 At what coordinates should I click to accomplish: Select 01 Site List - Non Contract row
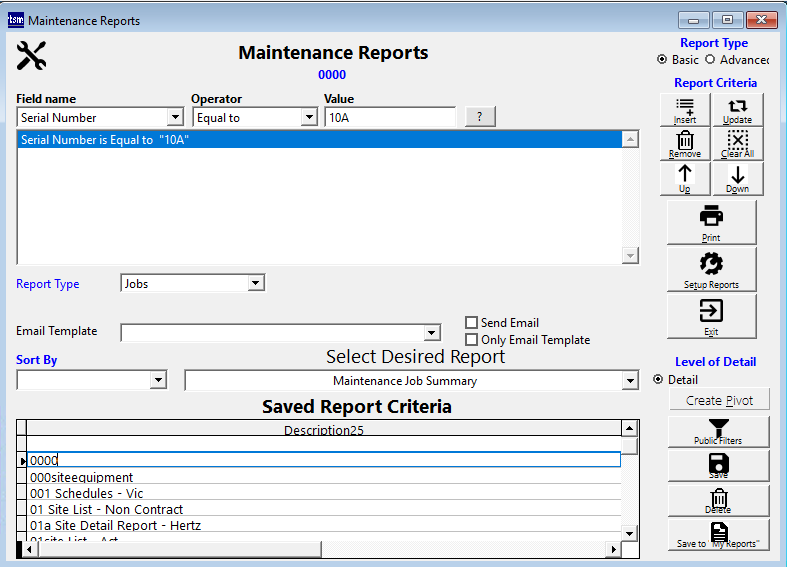pos(107,509)
